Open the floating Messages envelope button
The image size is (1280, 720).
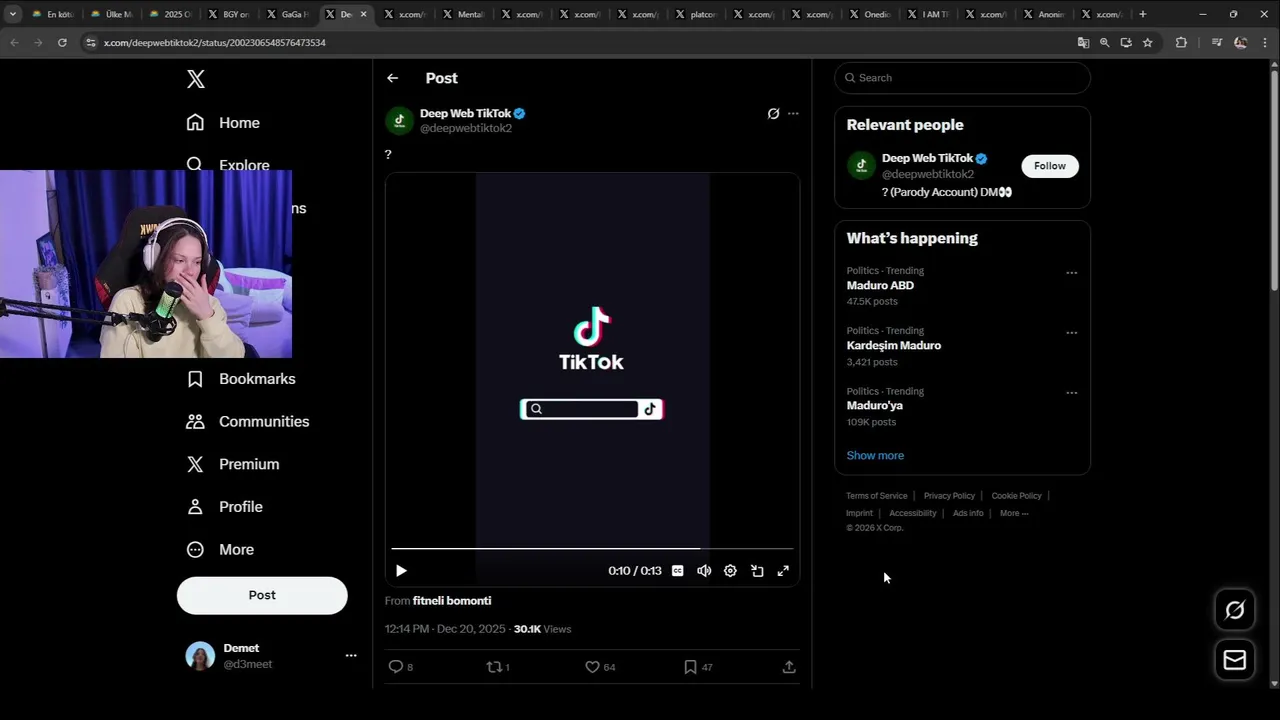pyautogui.click(x=1235, y=660)
